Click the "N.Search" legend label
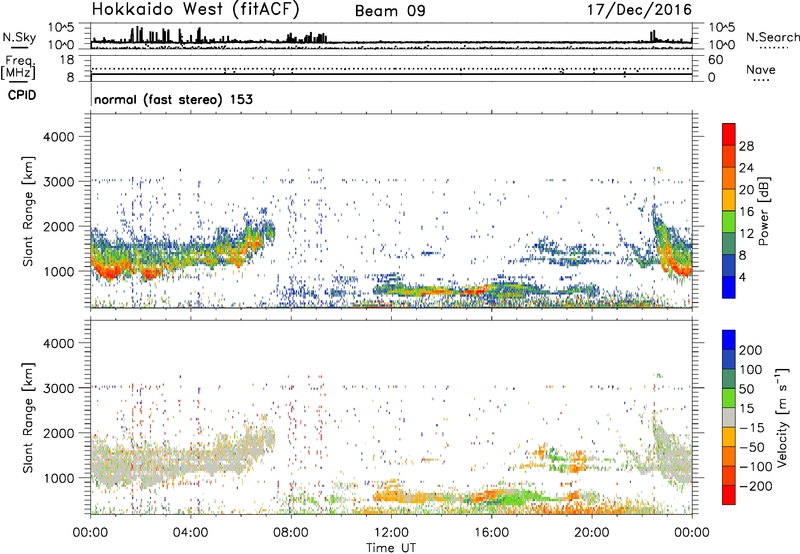 coord(772,37)
